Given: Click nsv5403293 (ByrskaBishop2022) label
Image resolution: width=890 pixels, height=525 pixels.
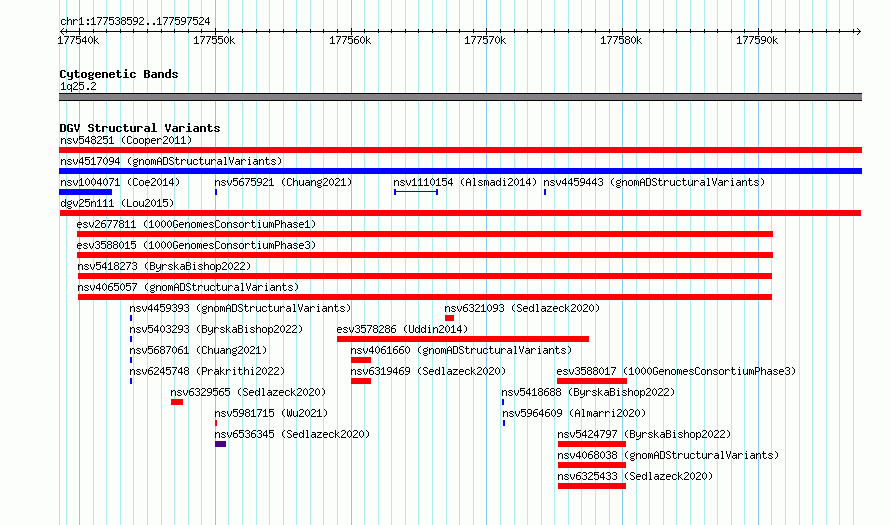Looking at the screenshot, I should (x=216, y=329).
